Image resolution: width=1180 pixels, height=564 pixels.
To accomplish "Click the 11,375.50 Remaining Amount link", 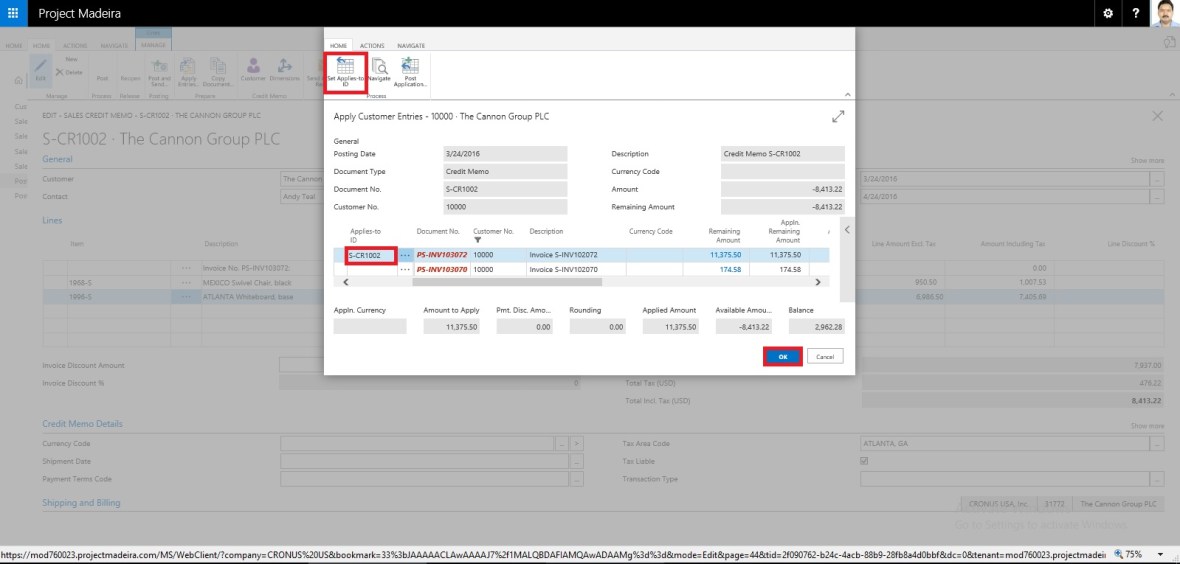I will 725,255.
